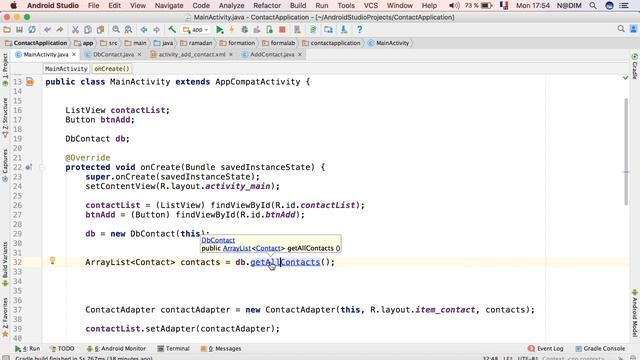The height and width of the screenshot is (360, 640).
Task: Click the Search Everywhere magnifier in toolbar
Action: [x=621, y=29]
